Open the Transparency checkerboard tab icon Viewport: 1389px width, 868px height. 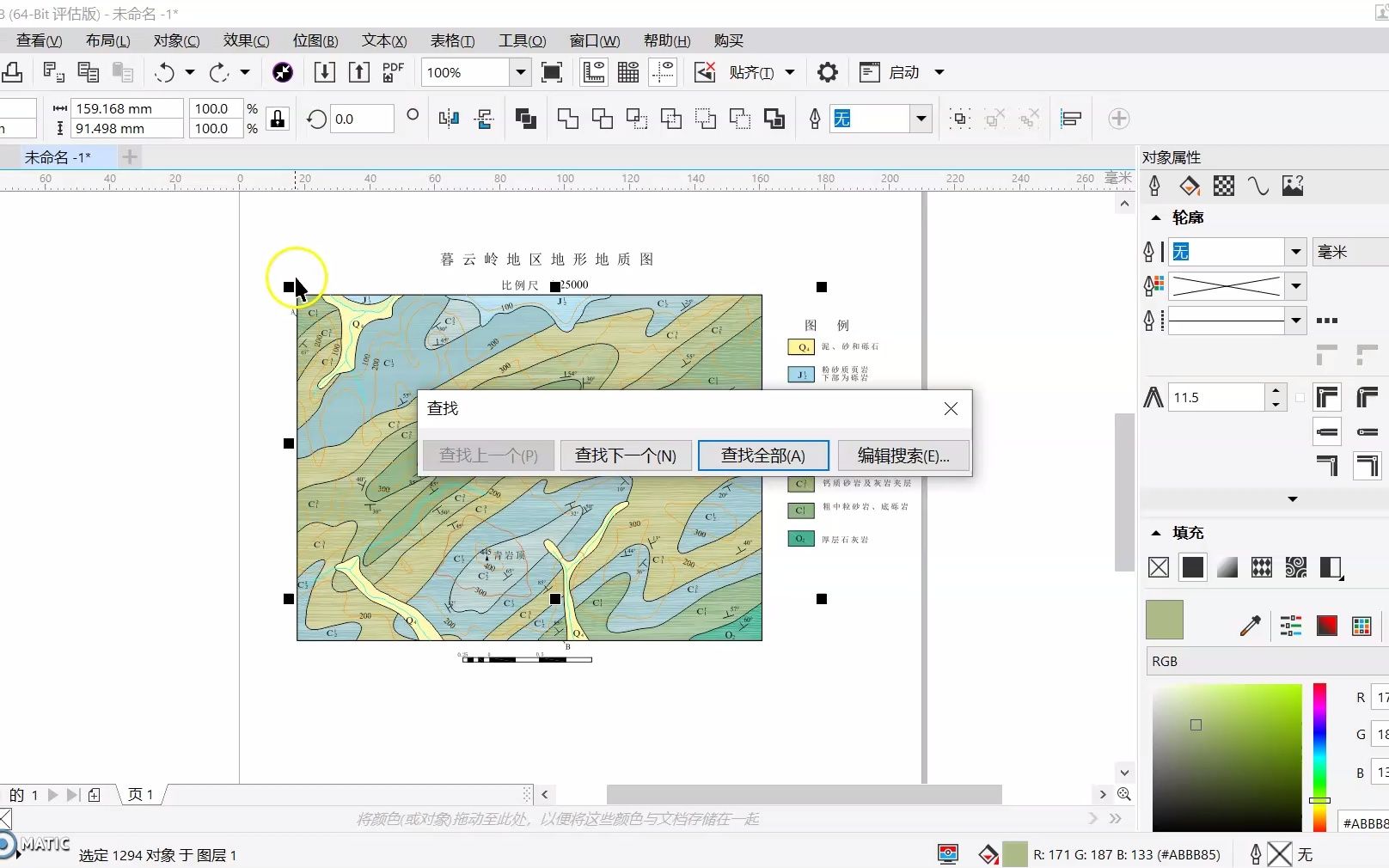click(x=1224, y=186)
